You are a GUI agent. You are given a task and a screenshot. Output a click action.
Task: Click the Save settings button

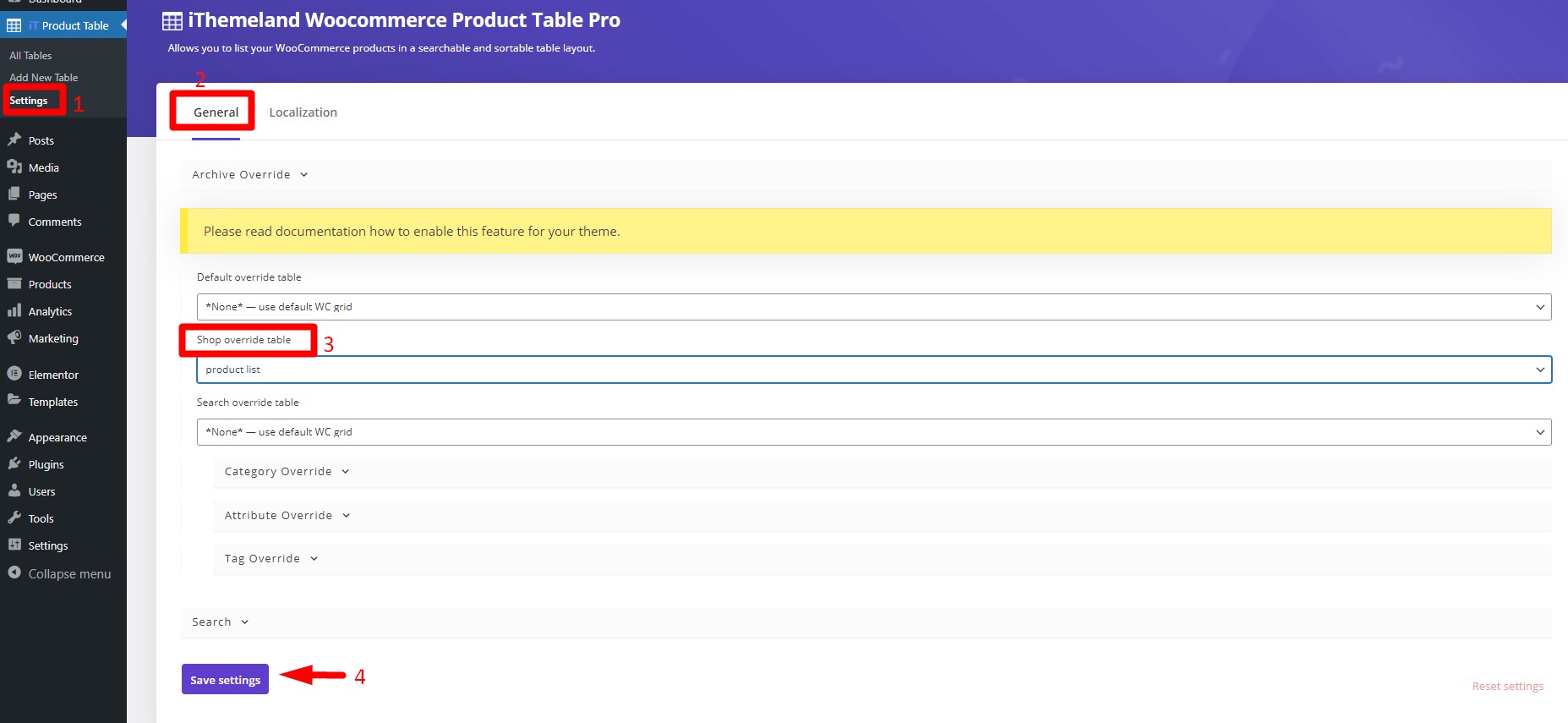225,679
